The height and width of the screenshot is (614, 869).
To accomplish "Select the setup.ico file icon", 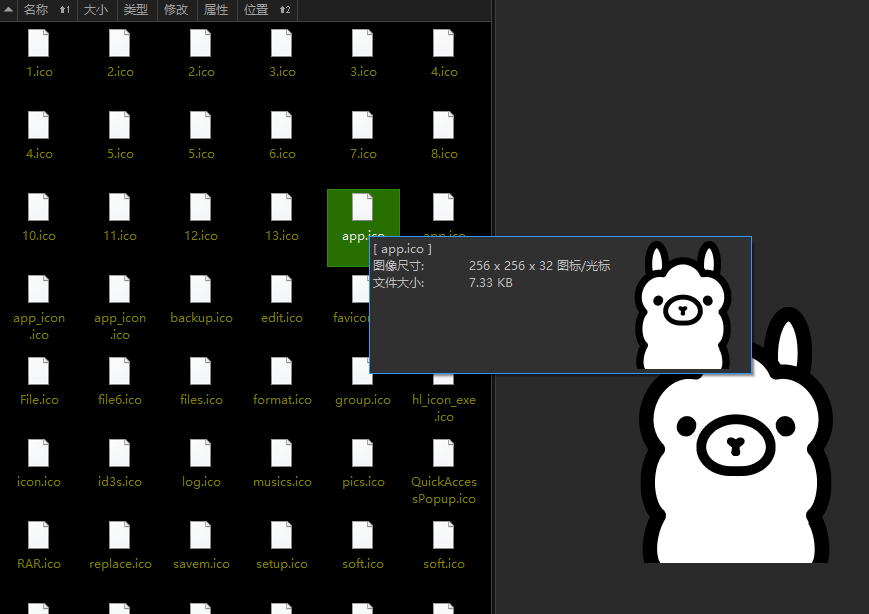I will click(282, 536).
